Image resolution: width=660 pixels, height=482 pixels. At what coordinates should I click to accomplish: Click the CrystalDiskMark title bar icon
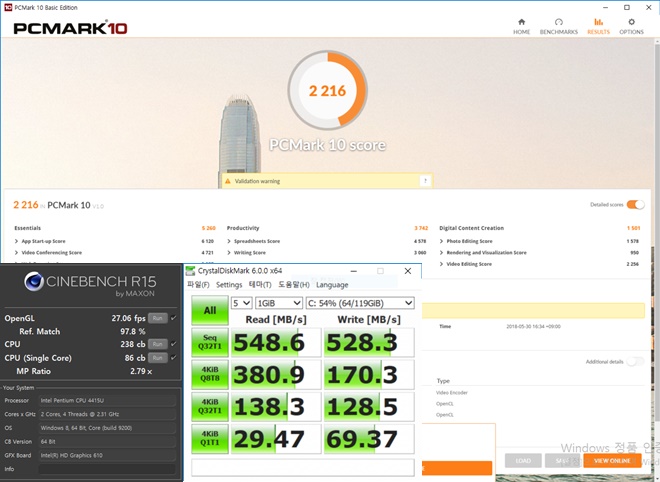tap(191, 271)
